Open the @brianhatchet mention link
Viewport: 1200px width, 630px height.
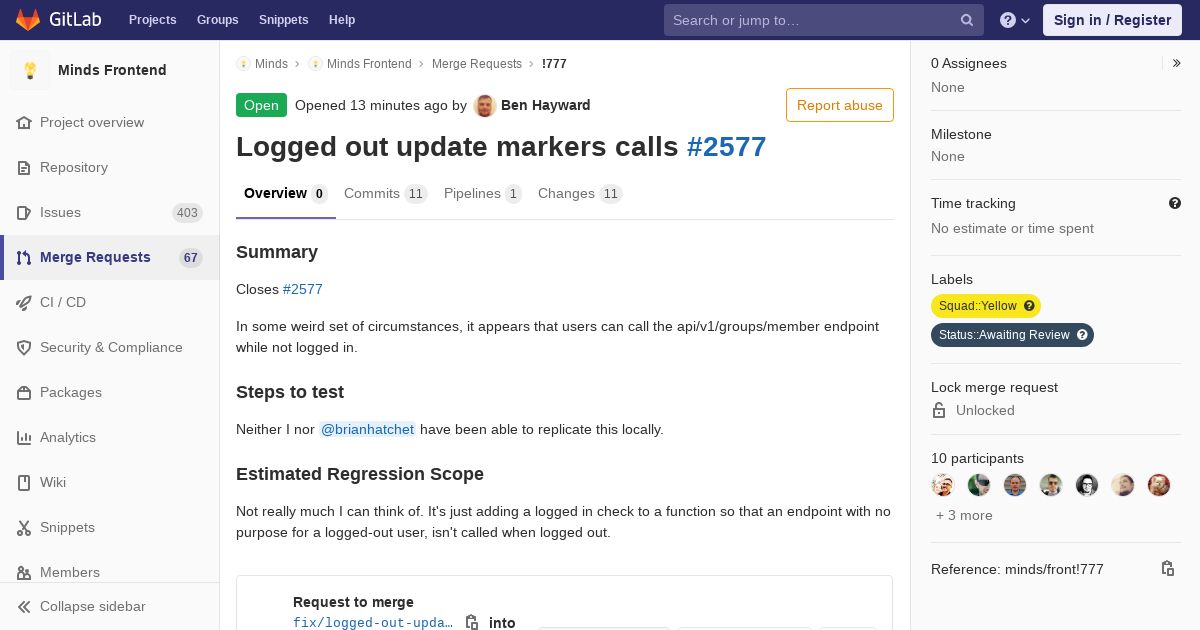click(367, 429)
